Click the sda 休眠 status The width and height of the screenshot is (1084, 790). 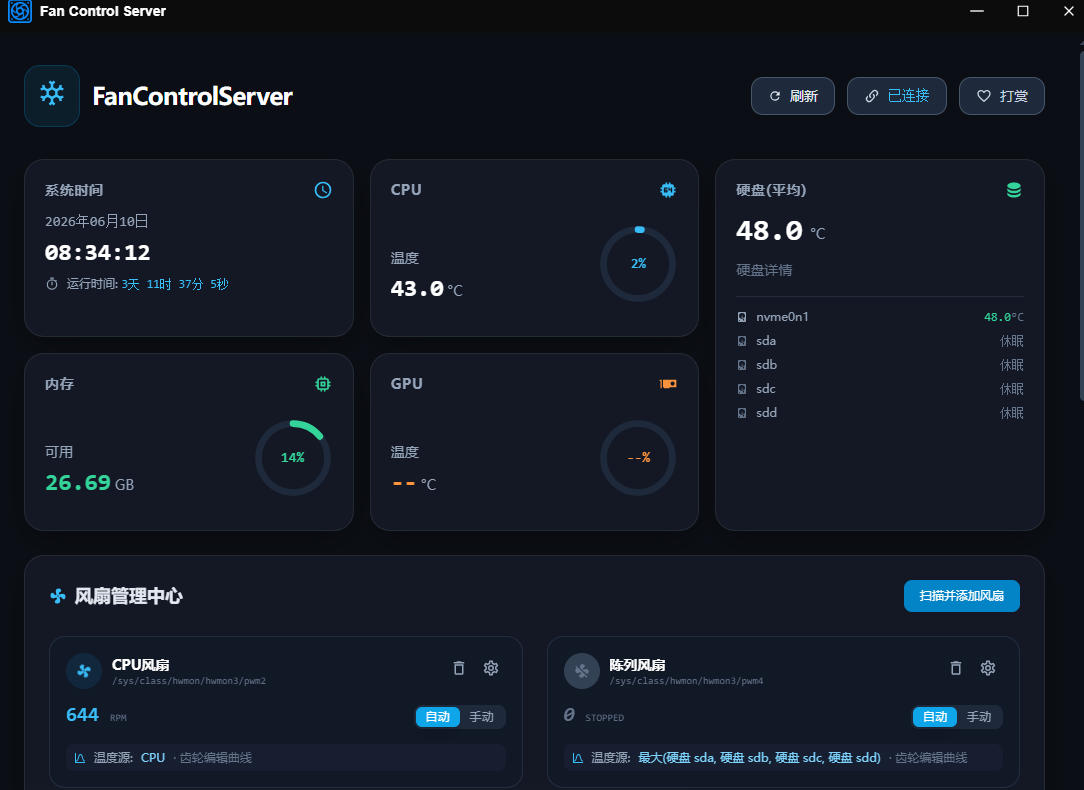tap(1011, 341)
